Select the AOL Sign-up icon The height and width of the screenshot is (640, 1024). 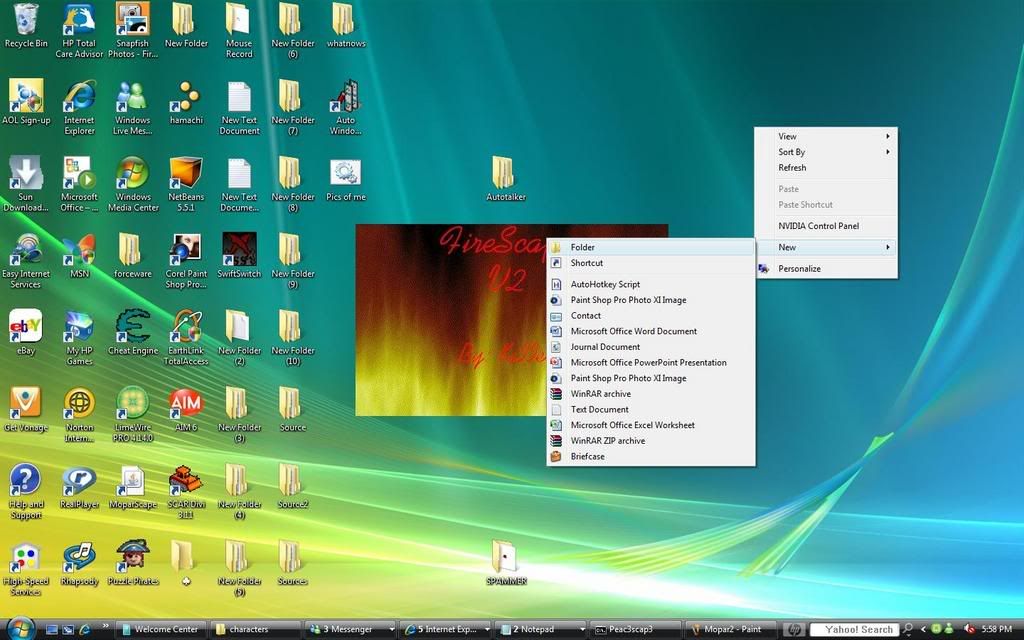click(x=26, y=103)
